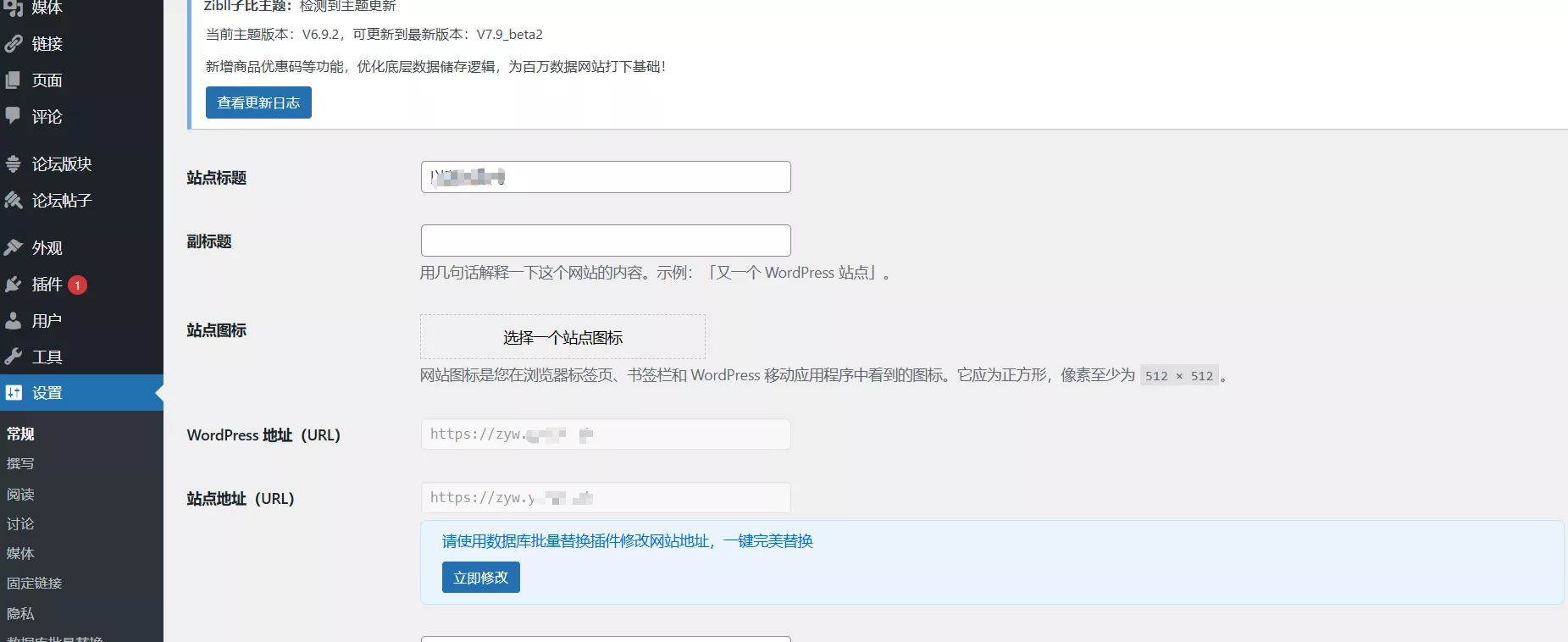This screenshot has height=642, width=1568.
Task: Click the 站点标题 label
Action: click(x=217, y=178)
